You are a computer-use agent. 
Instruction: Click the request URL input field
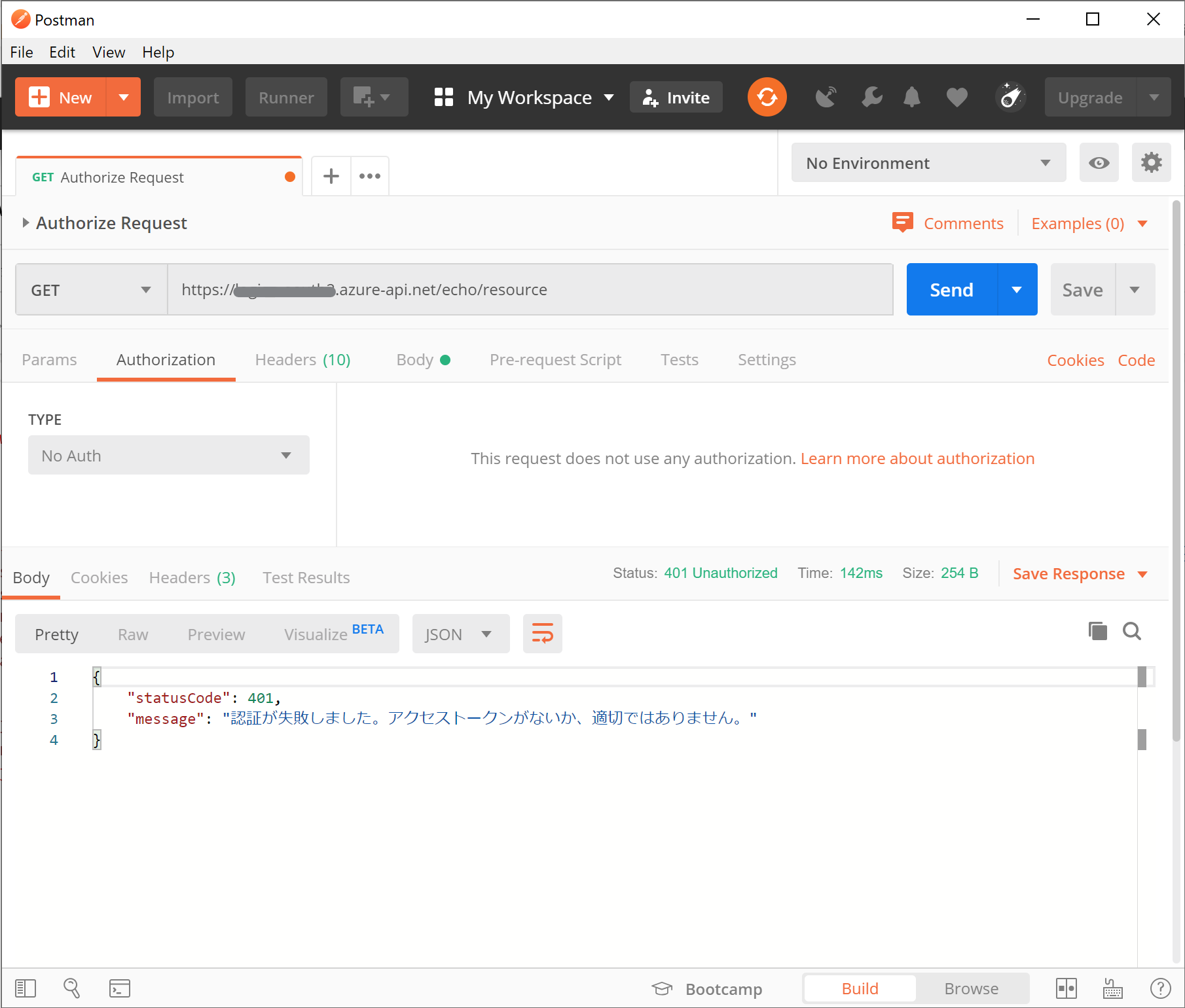(x=530, y=289)
